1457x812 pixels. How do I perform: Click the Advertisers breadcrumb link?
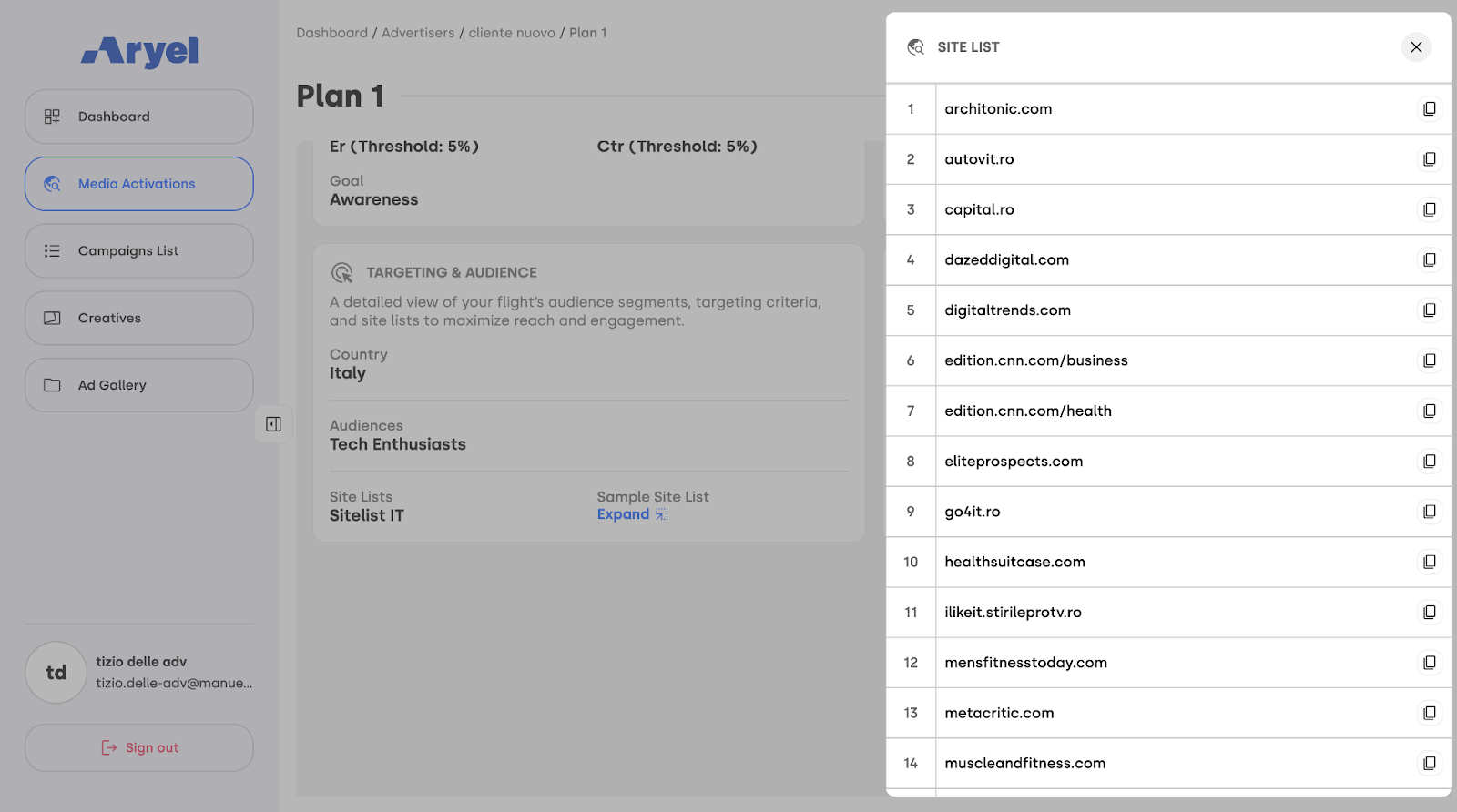coord(418,33)
